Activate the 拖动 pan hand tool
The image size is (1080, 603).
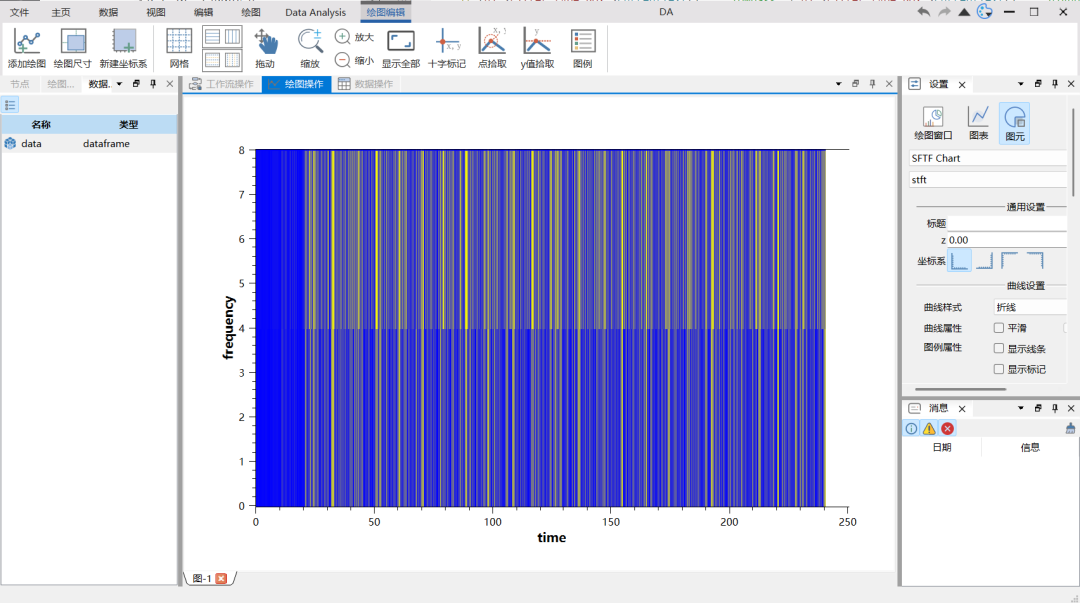265,48
